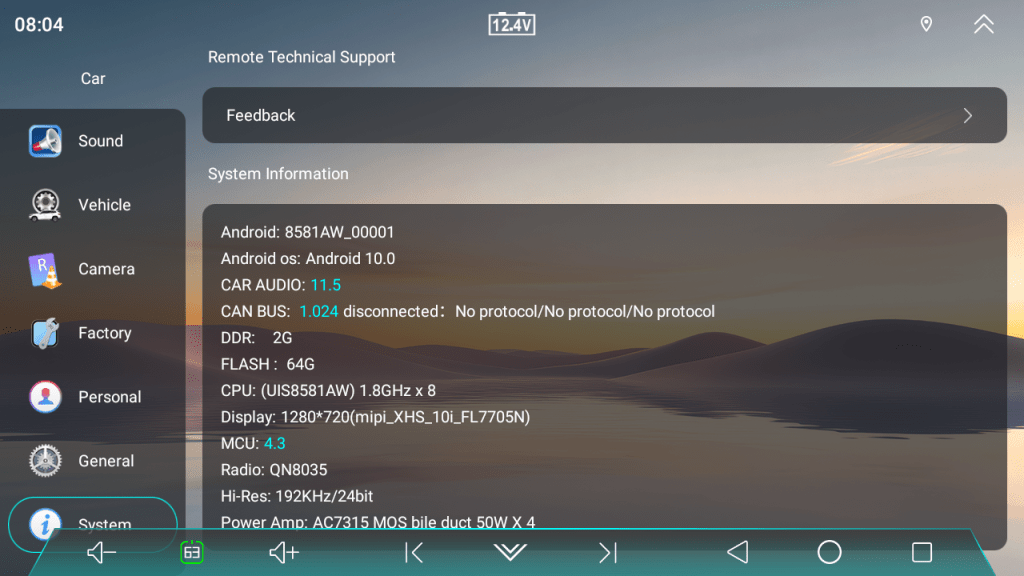Select the Car menu item

point(93,78)
